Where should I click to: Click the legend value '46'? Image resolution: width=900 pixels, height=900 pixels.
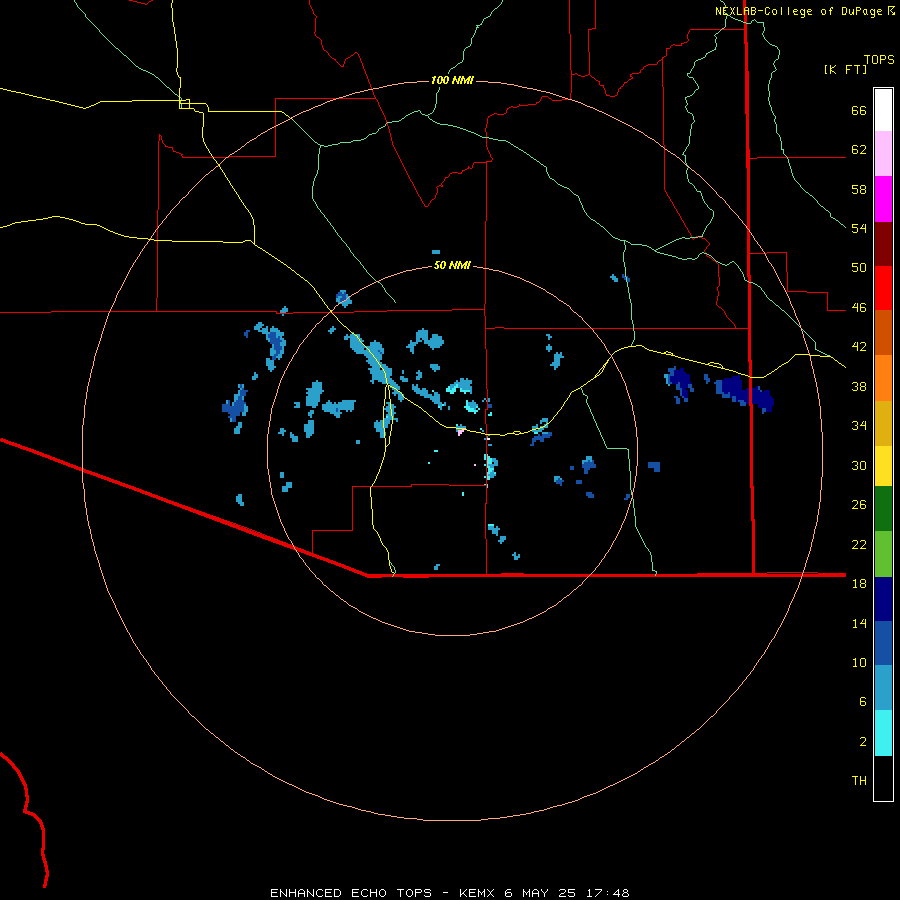pos(859,307)
